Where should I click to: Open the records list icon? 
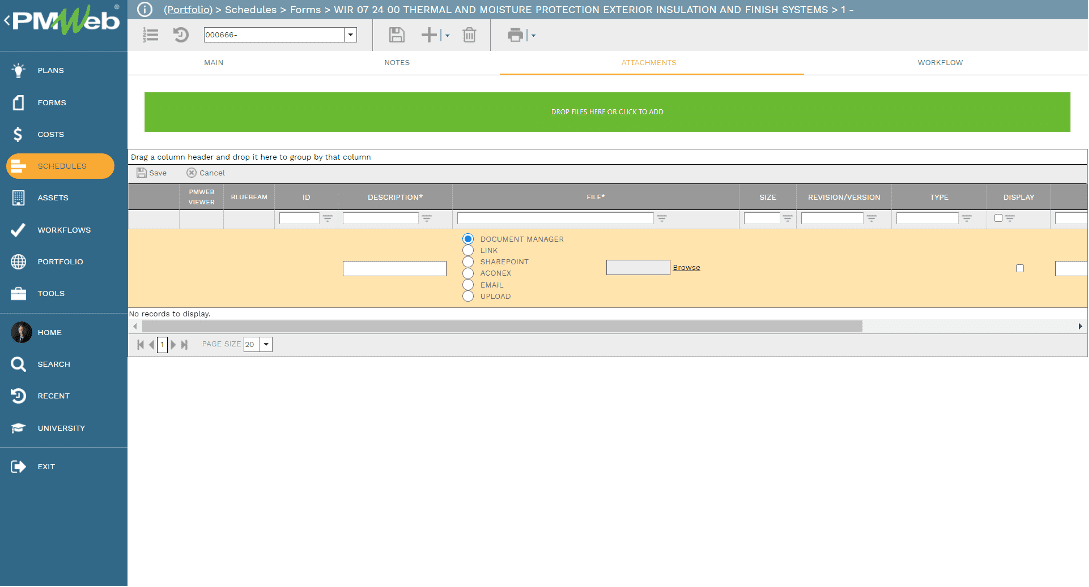pyautogui.click(x=151, y=34)
